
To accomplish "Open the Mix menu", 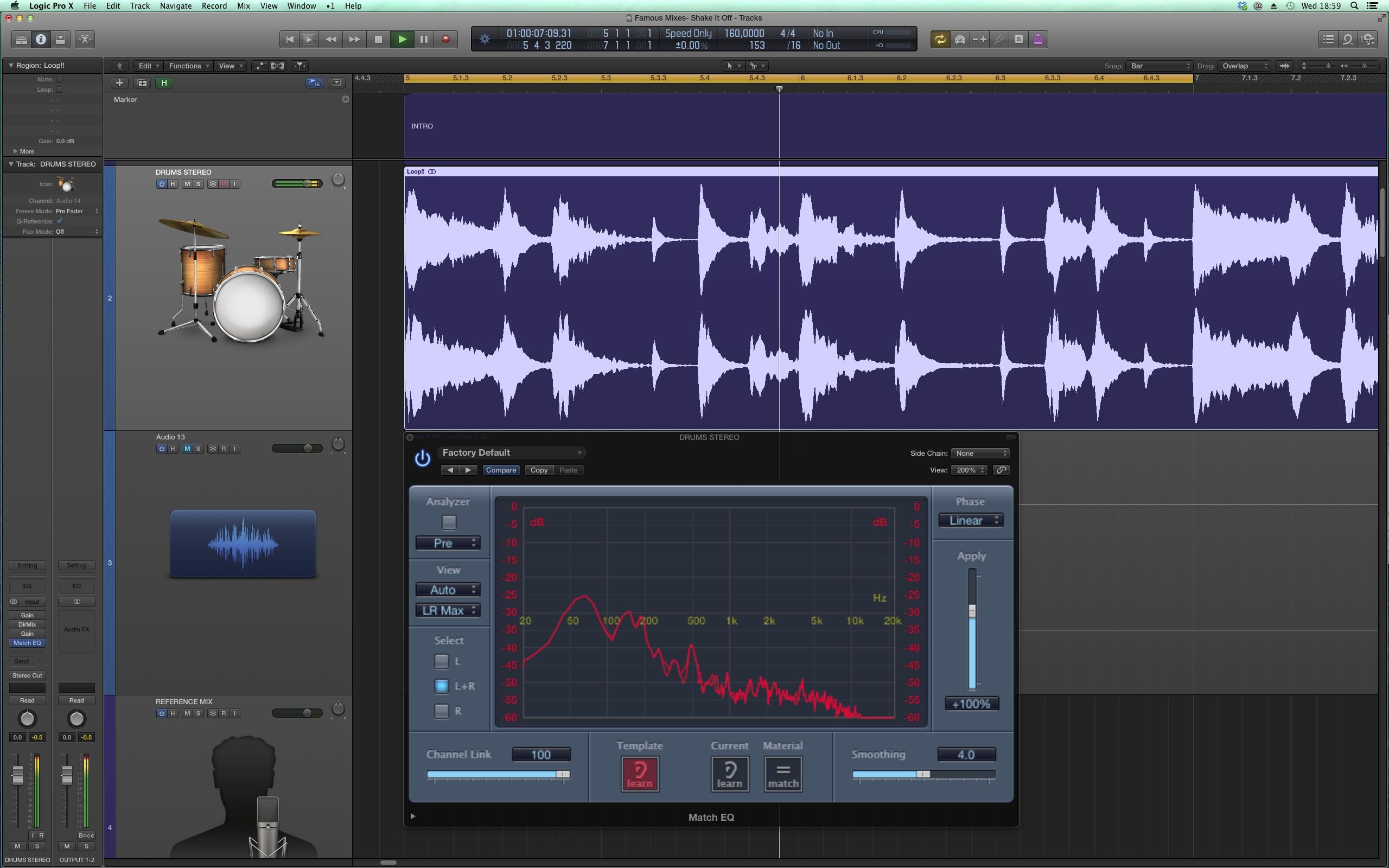I will 244,6.
